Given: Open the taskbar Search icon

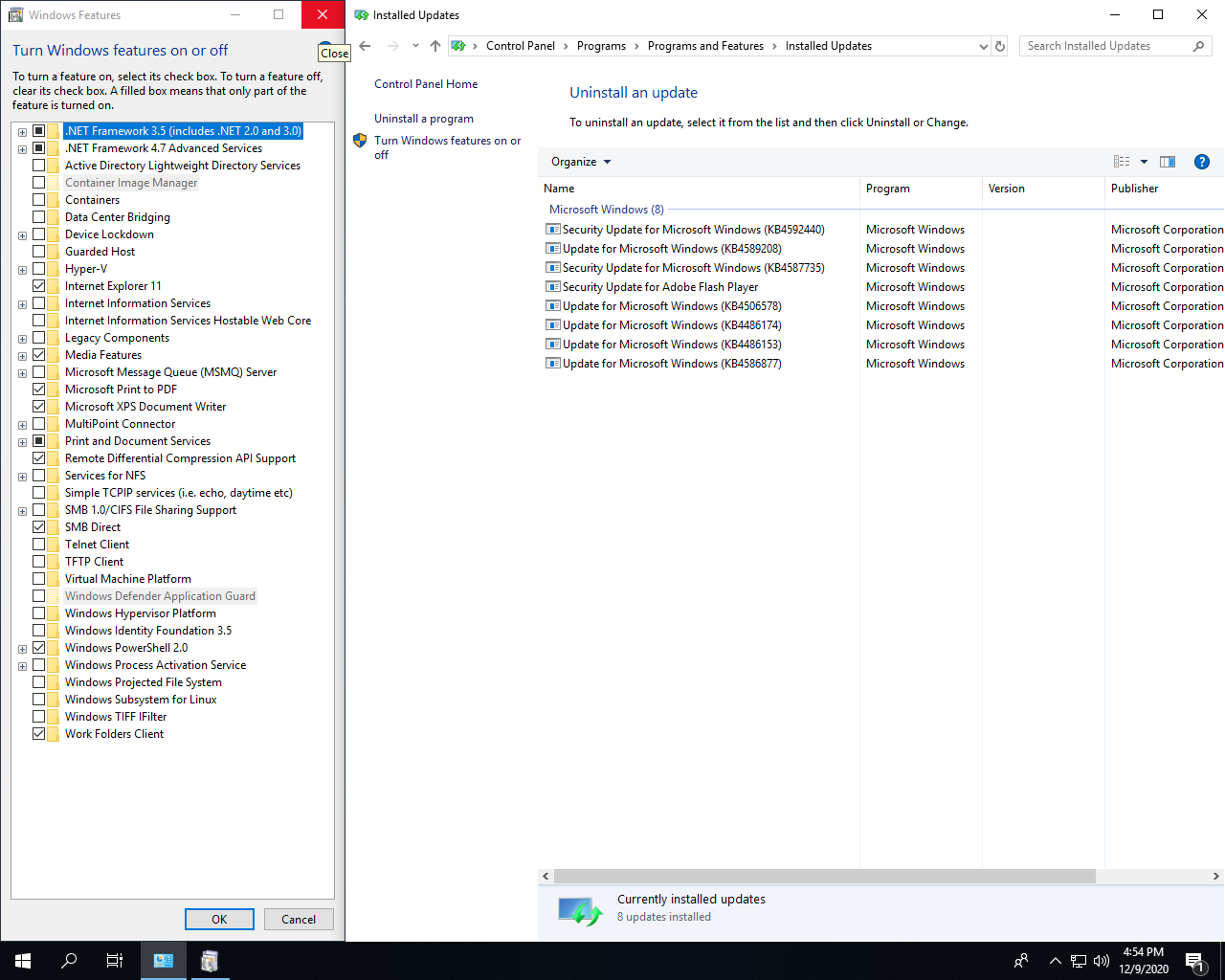Looking at the screenshot, I should (x=69, y=961).
